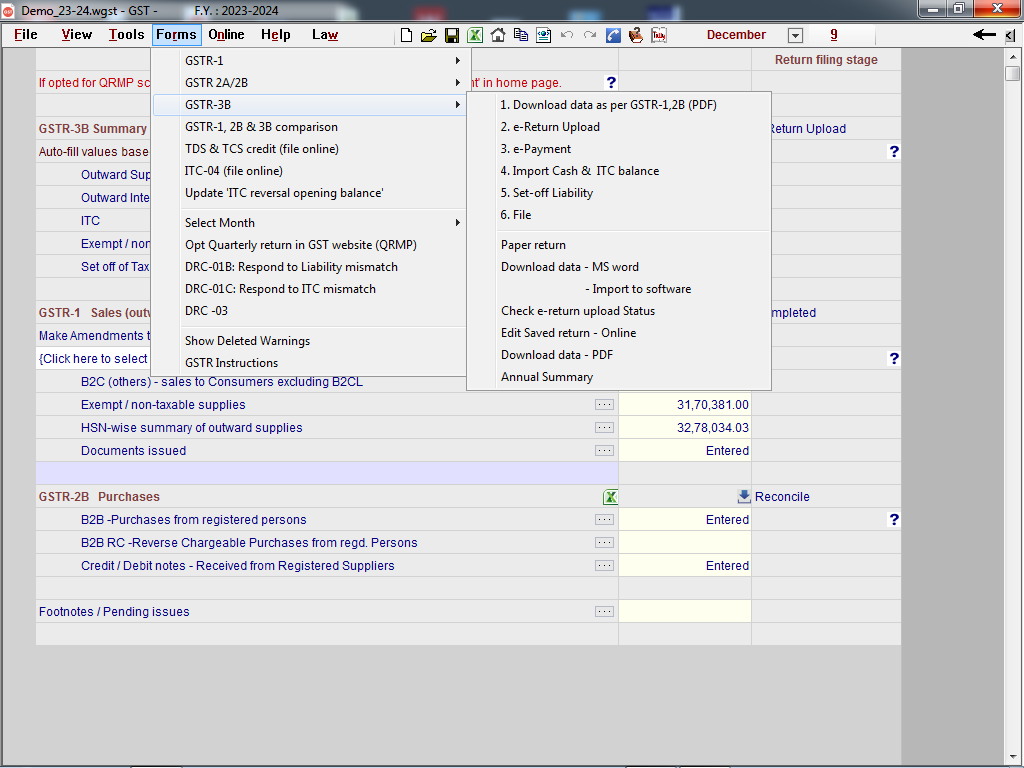Save the file using the floppy disk icon
The image size is (1024, 768).
tap(452, 35)
